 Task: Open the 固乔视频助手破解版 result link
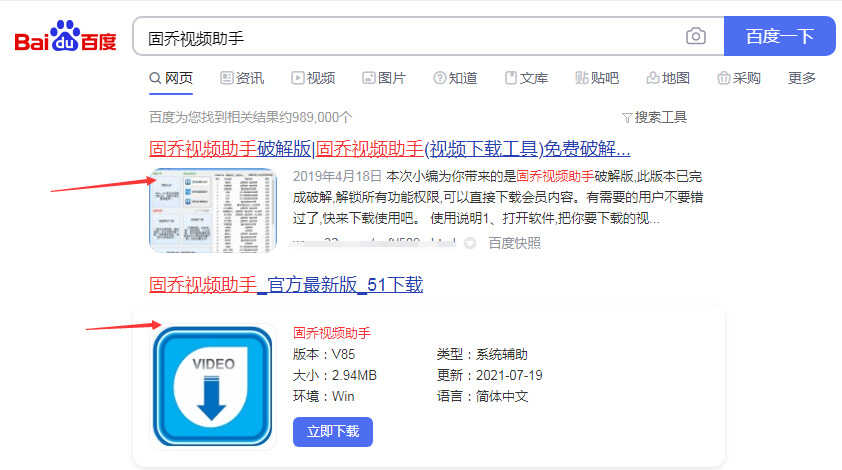(x=390, y=149)
